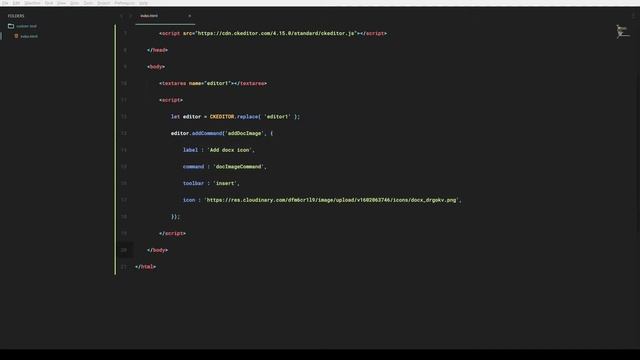Click the next tab arrow
Screen dimensions: 640x360
(x=130, y=16)
